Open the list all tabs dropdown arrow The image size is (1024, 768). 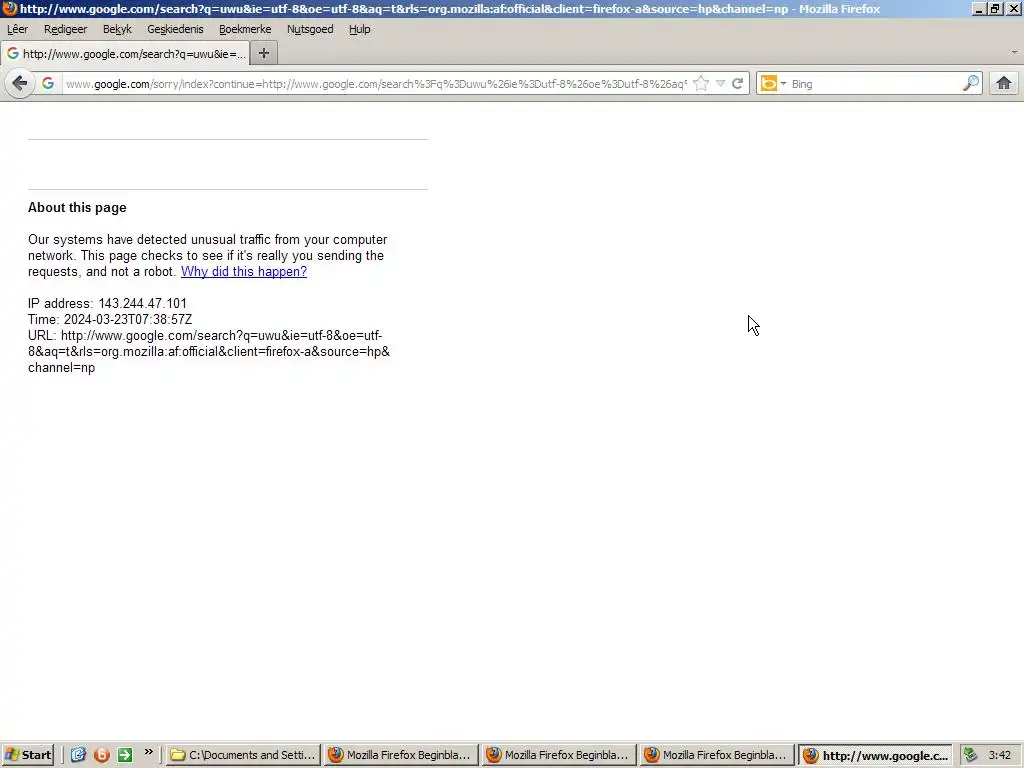1014,52
